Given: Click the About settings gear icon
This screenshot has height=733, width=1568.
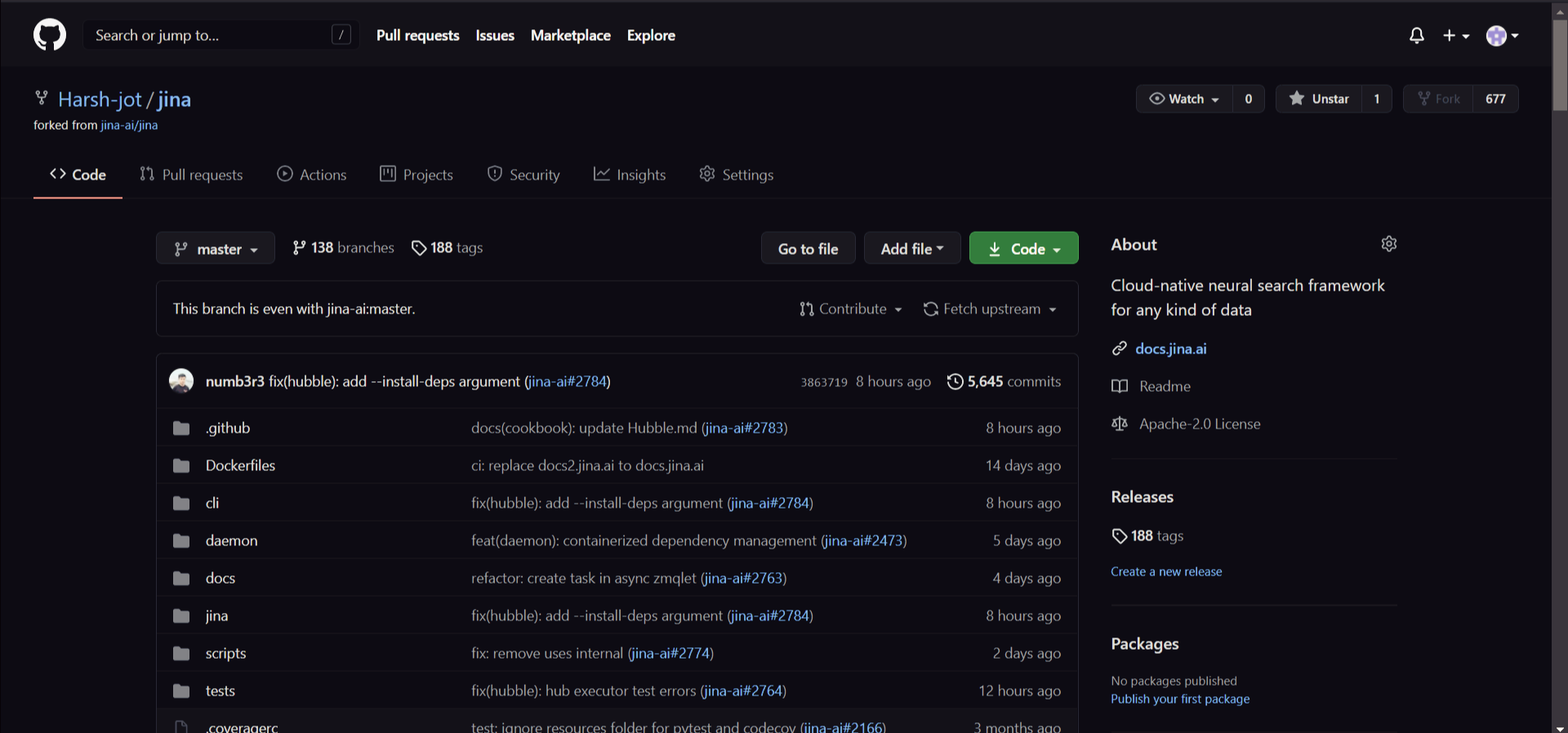Looking at the screenshot, I should [1389, 244].
